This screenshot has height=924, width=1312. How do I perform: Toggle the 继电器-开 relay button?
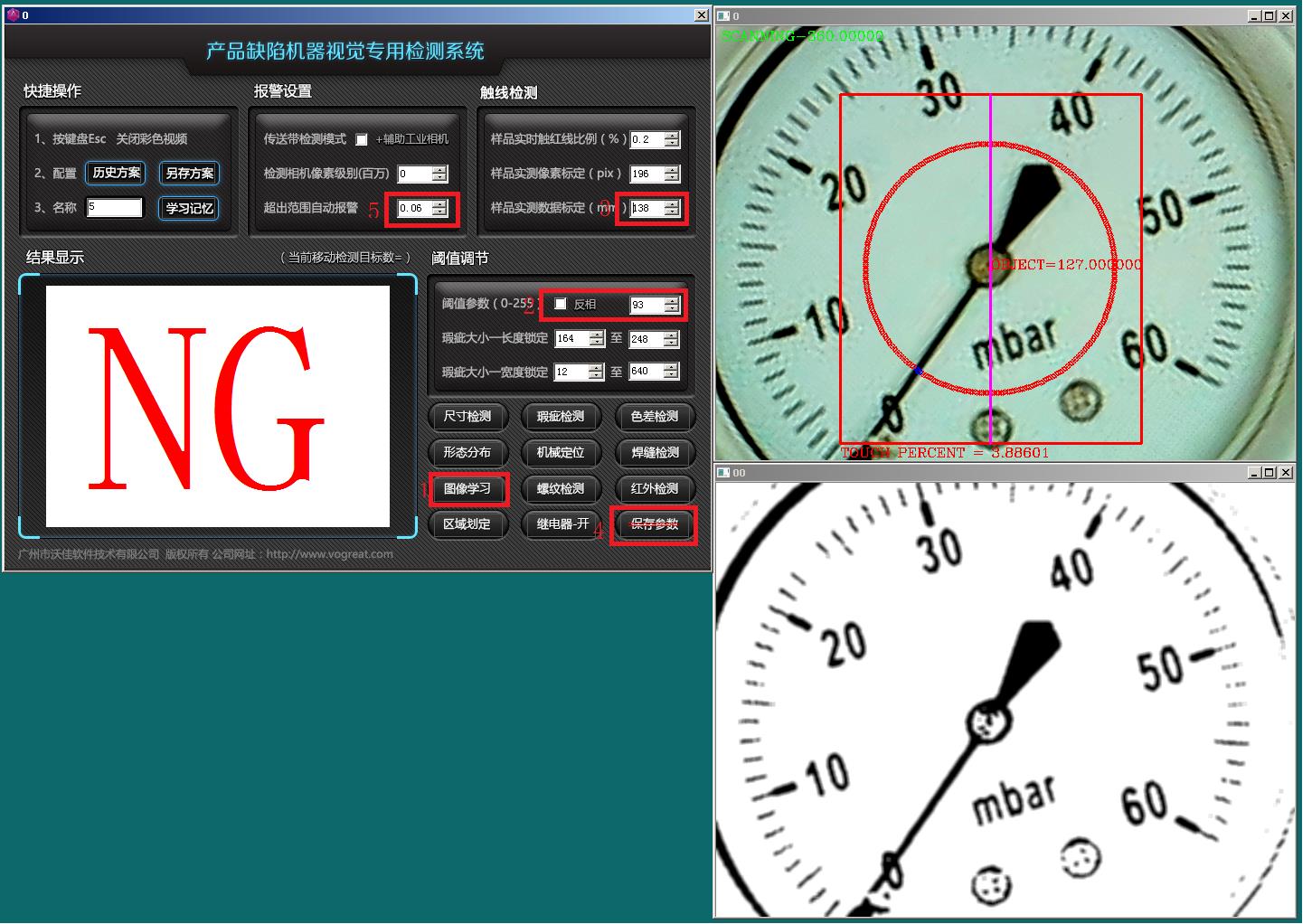point(561,524)
